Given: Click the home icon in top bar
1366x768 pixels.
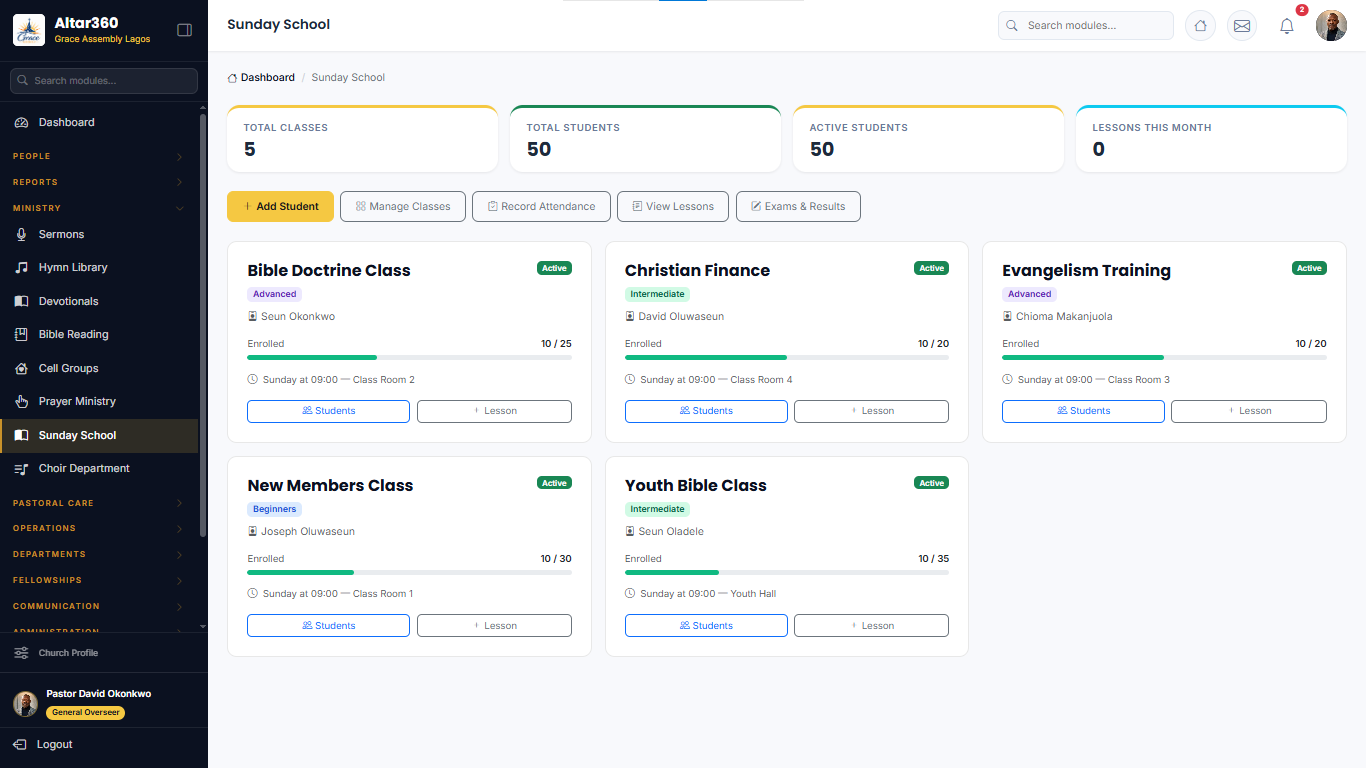Looking at the screenshot, I should click(x=1200, y=26).
